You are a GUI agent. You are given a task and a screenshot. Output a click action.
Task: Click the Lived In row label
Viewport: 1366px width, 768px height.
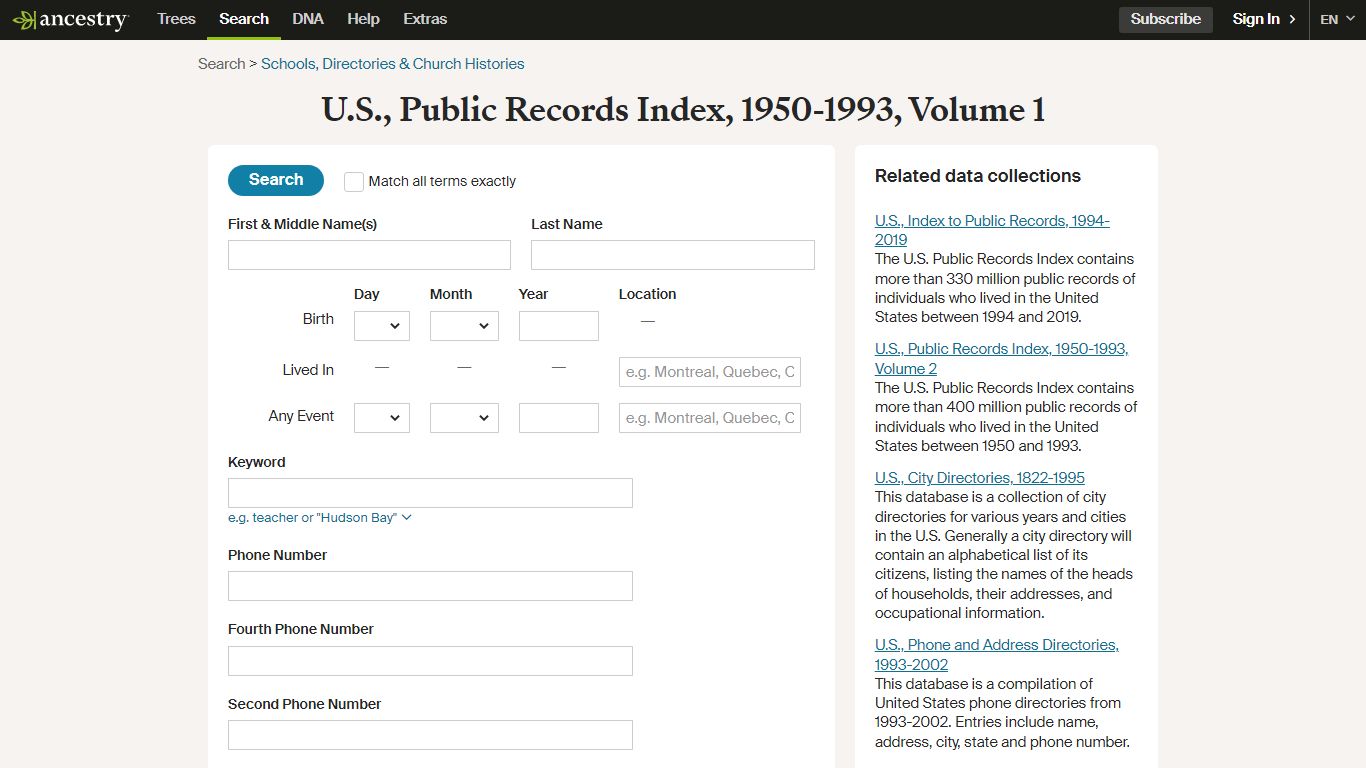pos(308,370)
